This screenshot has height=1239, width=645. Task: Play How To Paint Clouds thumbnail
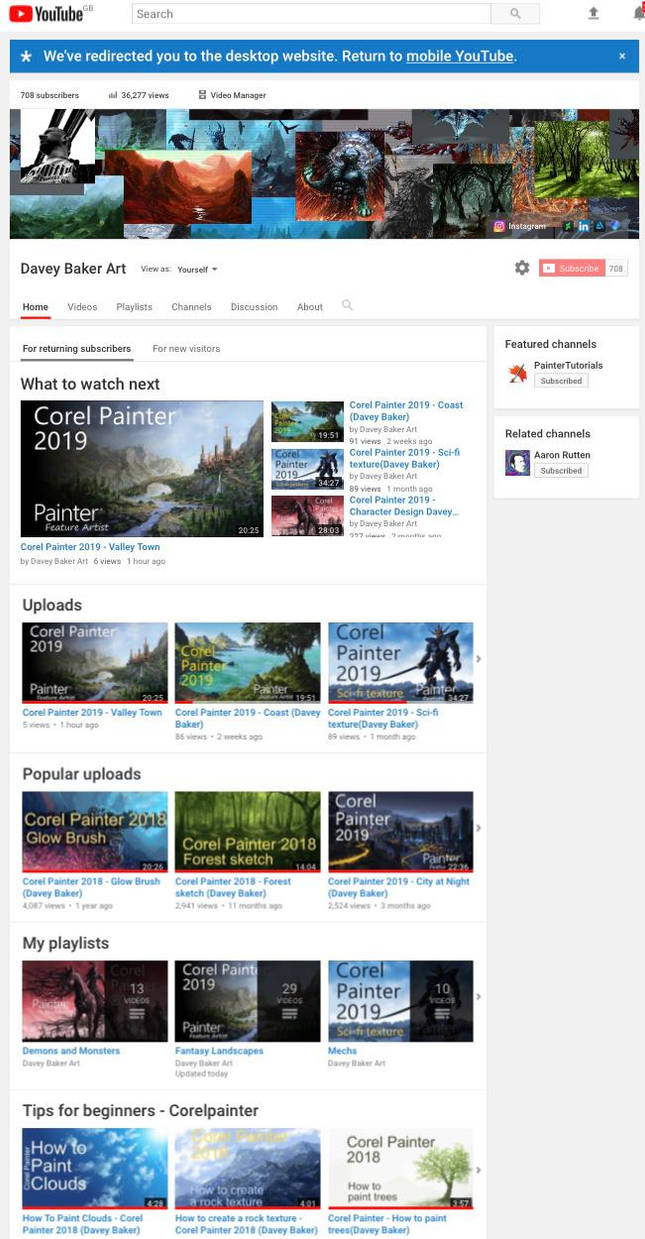[x=95, y=1169]
